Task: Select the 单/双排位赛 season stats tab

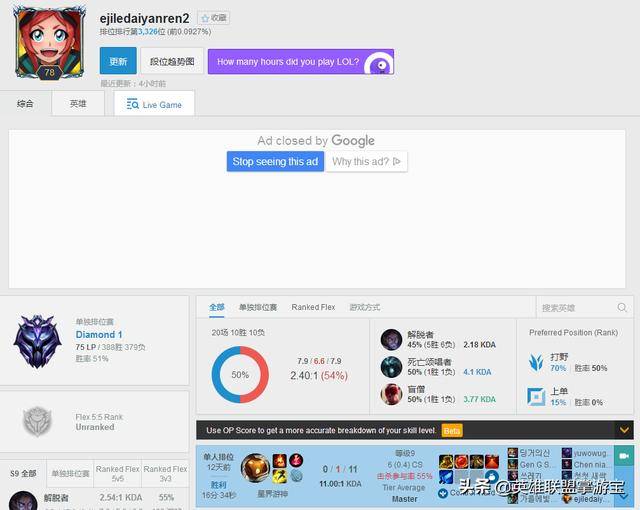Action: tap(70, 474)
